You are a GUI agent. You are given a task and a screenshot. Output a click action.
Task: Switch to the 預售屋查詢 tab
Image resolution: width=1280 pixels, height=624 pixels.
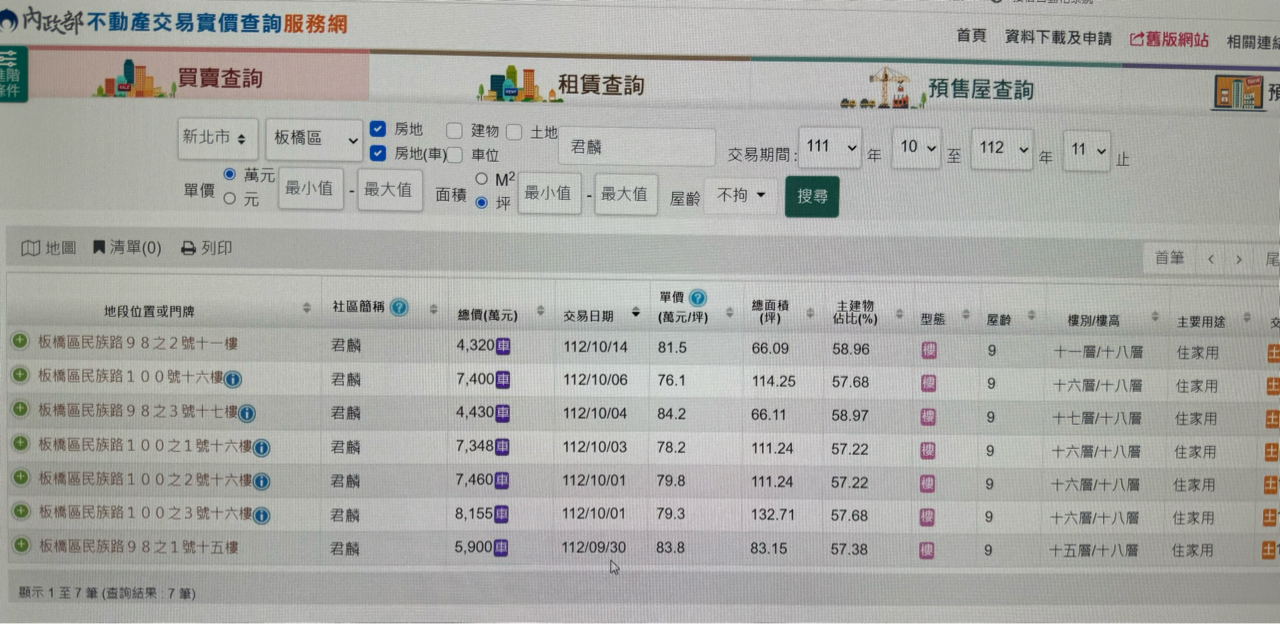click(980, 90)
